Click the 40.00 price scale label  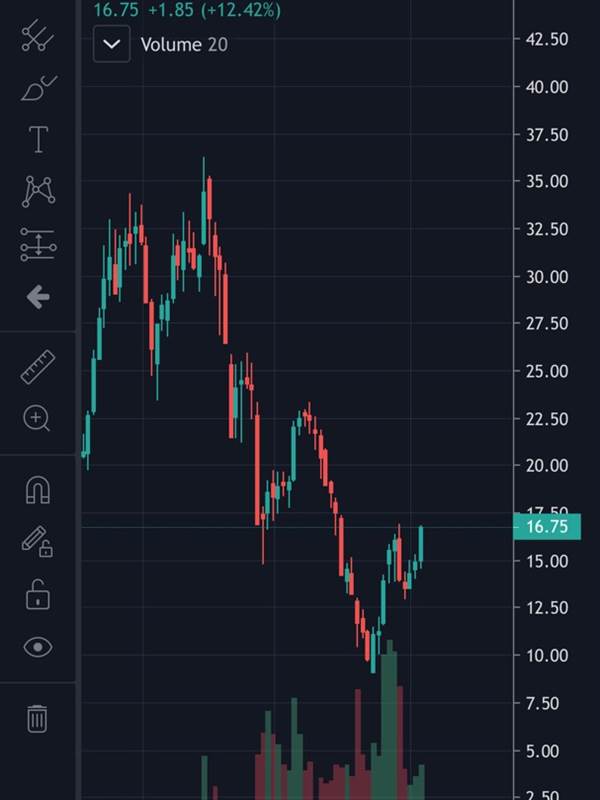tap(547, 87)
